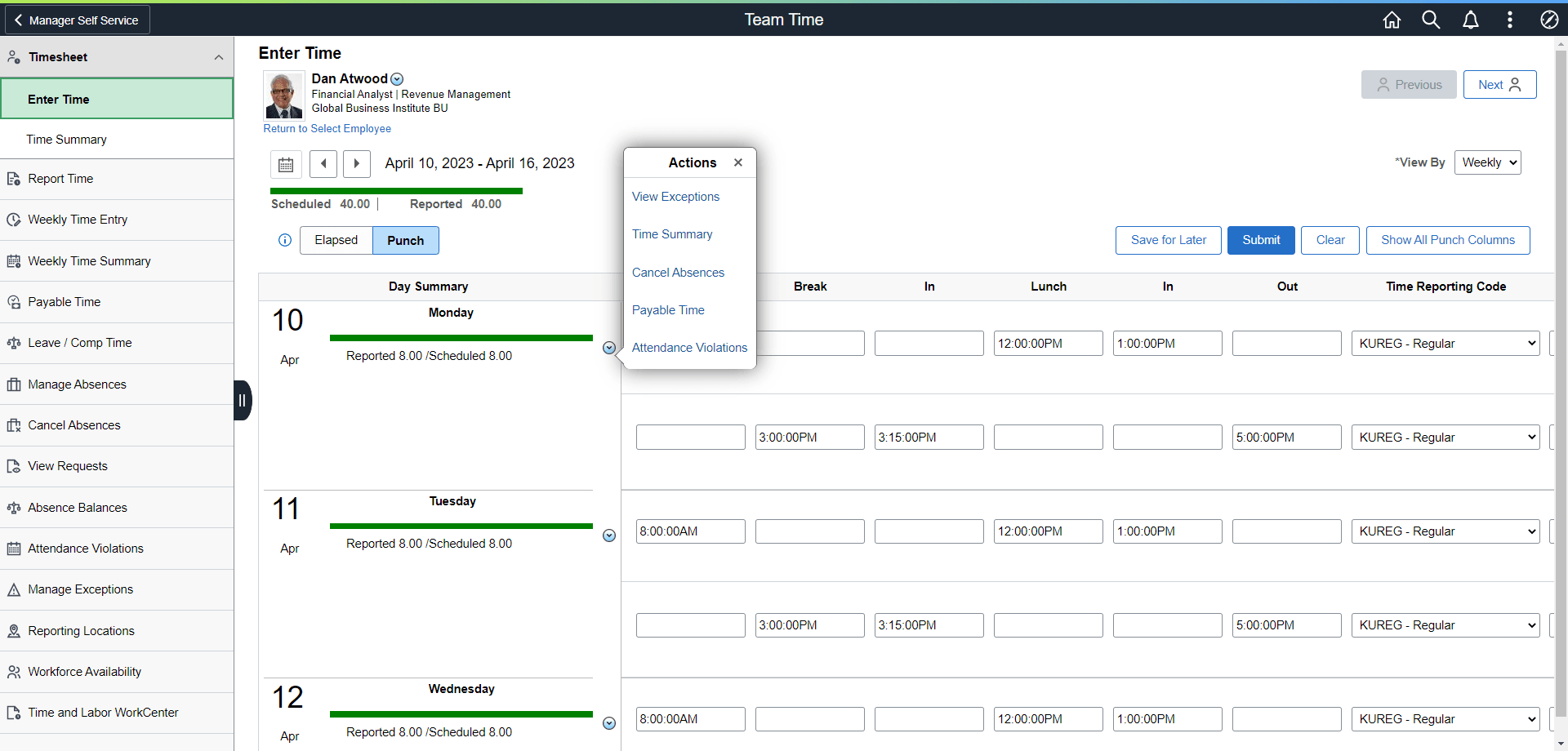This screenshot has width=1568, height=751.
Task: Open Absence Balances in the sidebar
Action: tap(117, 508)
